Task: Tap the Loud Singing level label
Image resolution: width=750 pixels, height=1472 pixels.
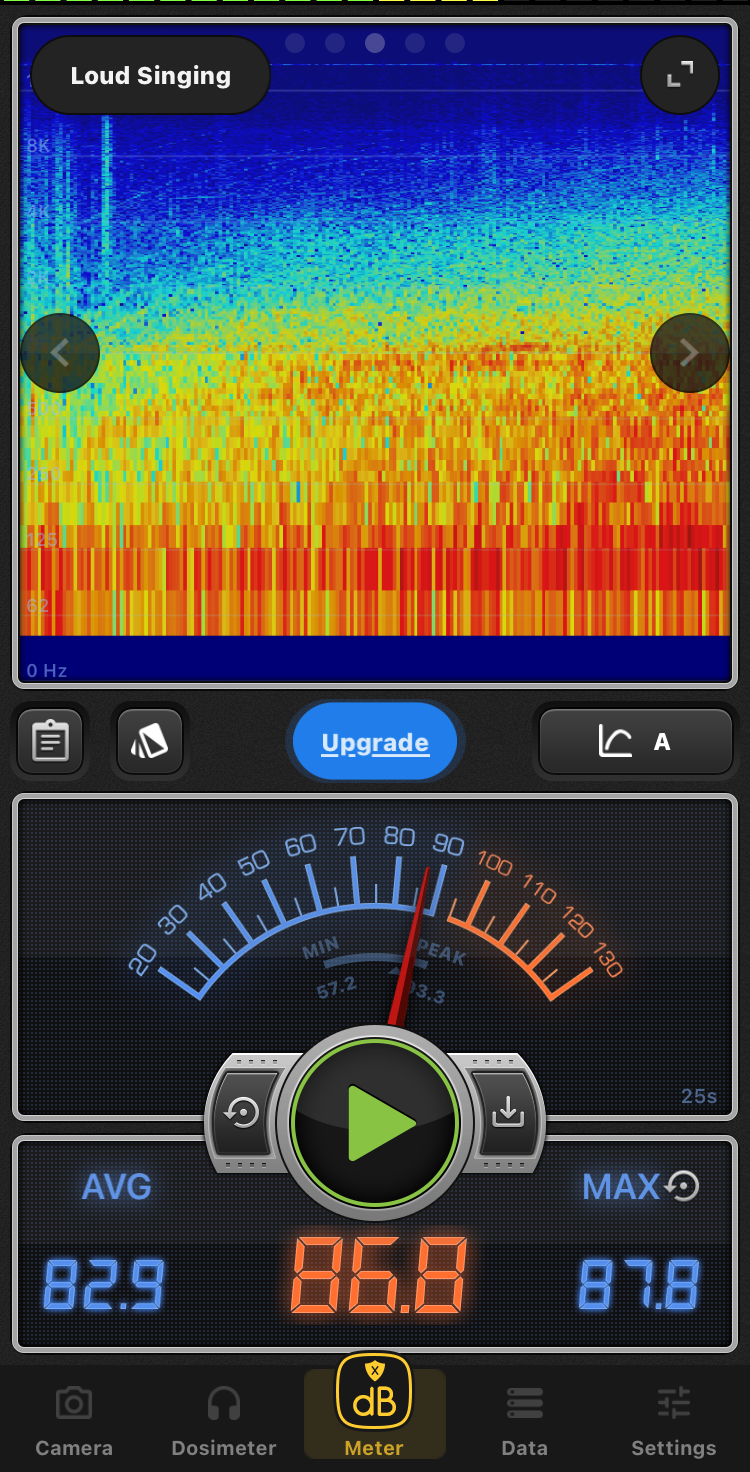Action: [151, 76]
